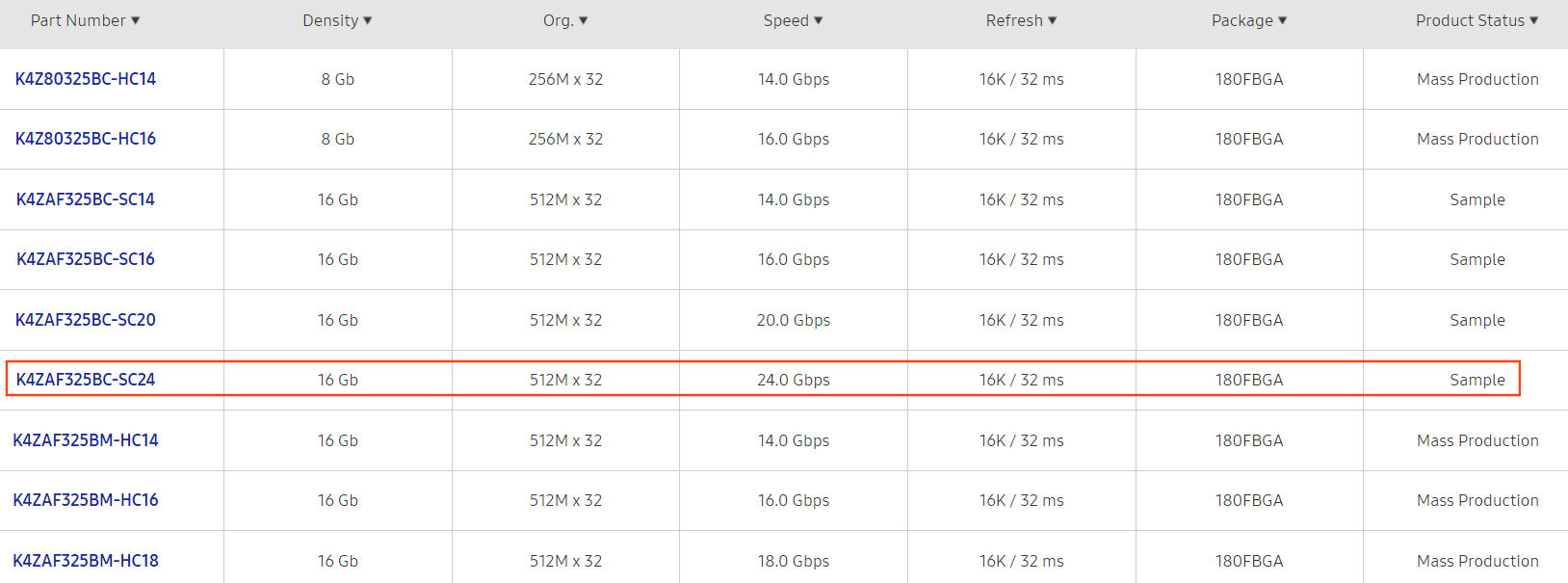The image size is (1568, 583).
Task: Select the 18.0 Gbps speed cell
Action: click(794, 561)
